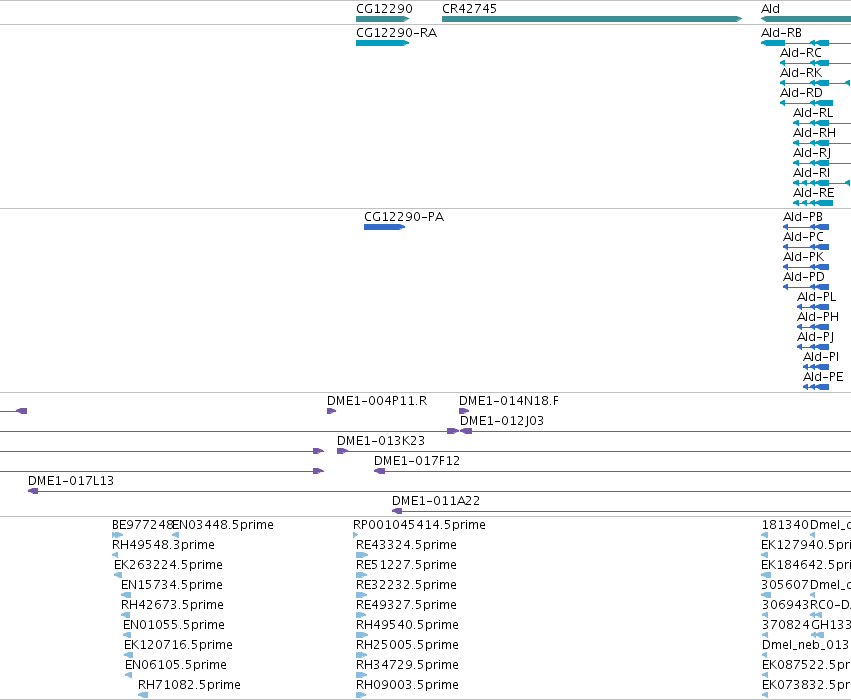Open the EK120716.5prime EST label
The width and height of the screenshot is (851, 700).
(x=178, y=646)
